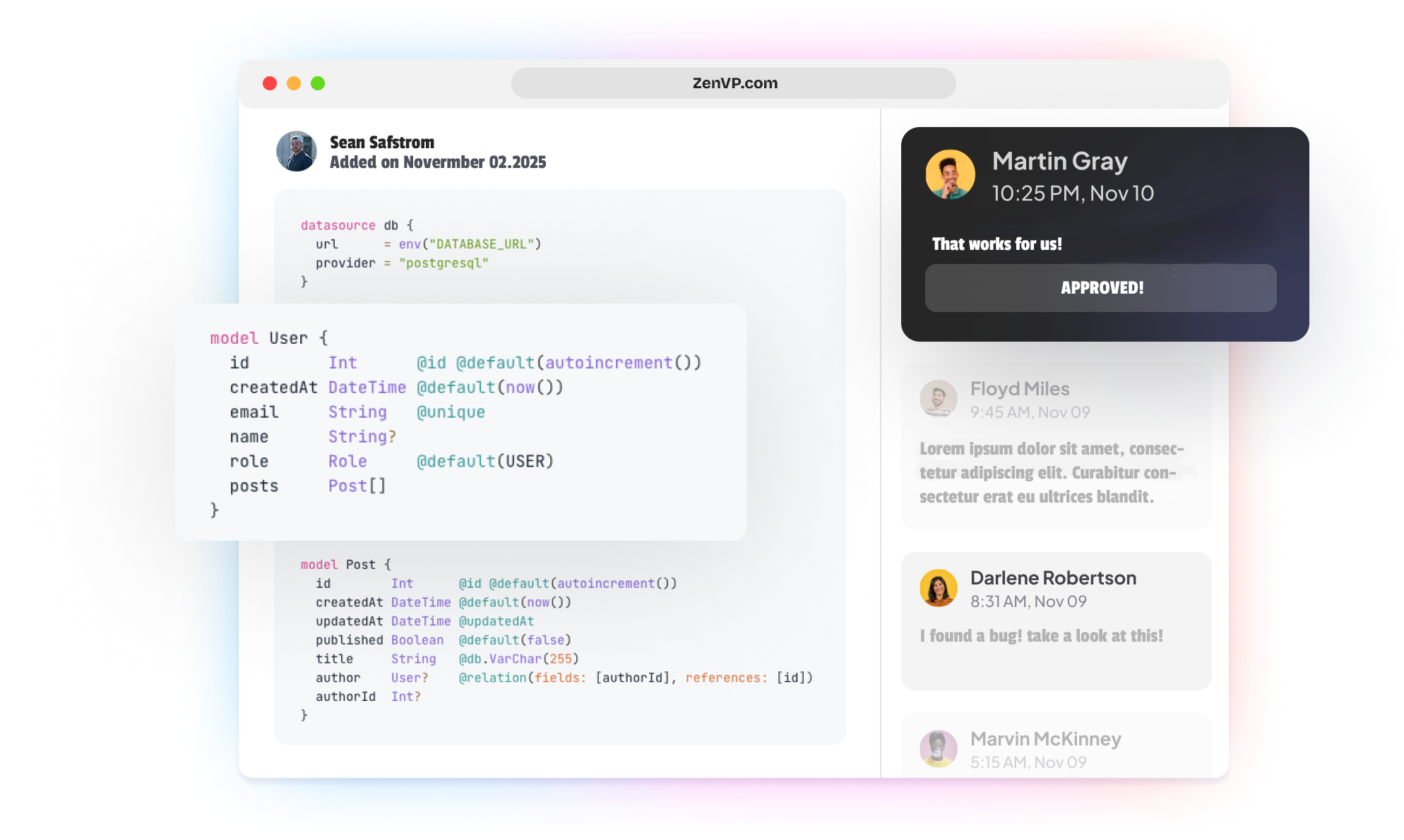
Task: Open Sean Safstrom's profile avatar
Action: coord(297,151)
